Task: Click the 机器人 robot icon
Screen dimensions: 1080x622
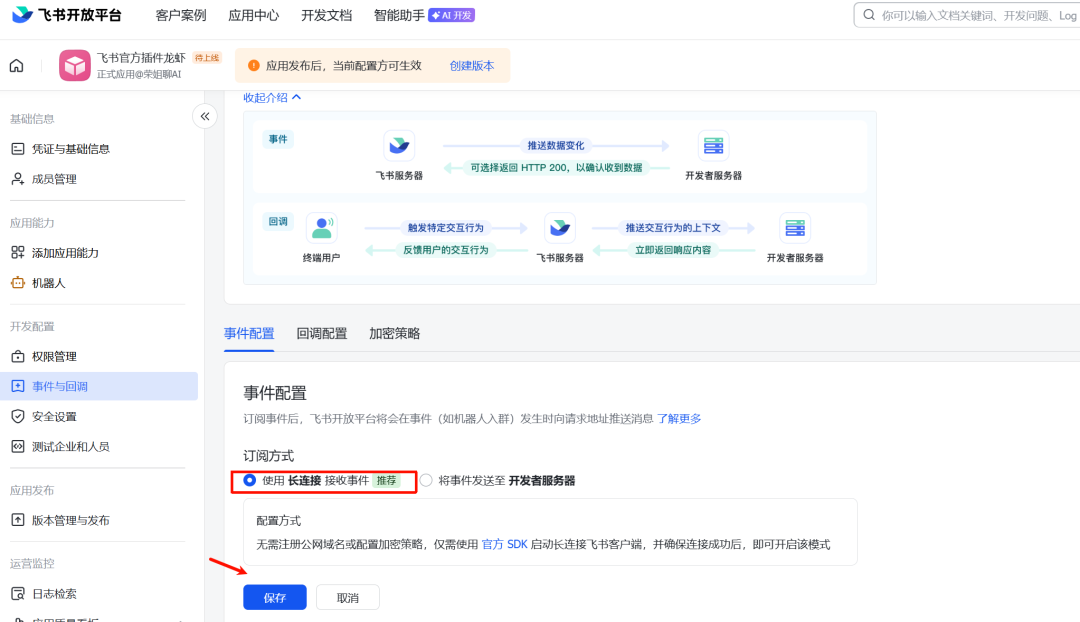Action: (x=18, y=283)
